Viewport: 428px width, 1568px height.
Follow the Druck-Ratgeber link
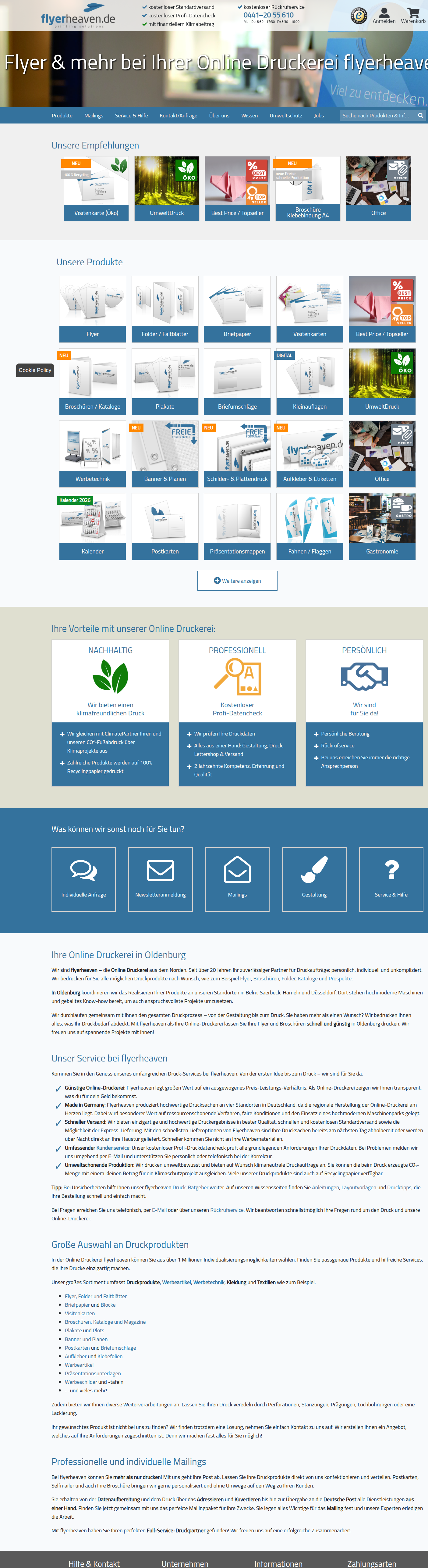pyautogui.click(x=190, y=1187)
